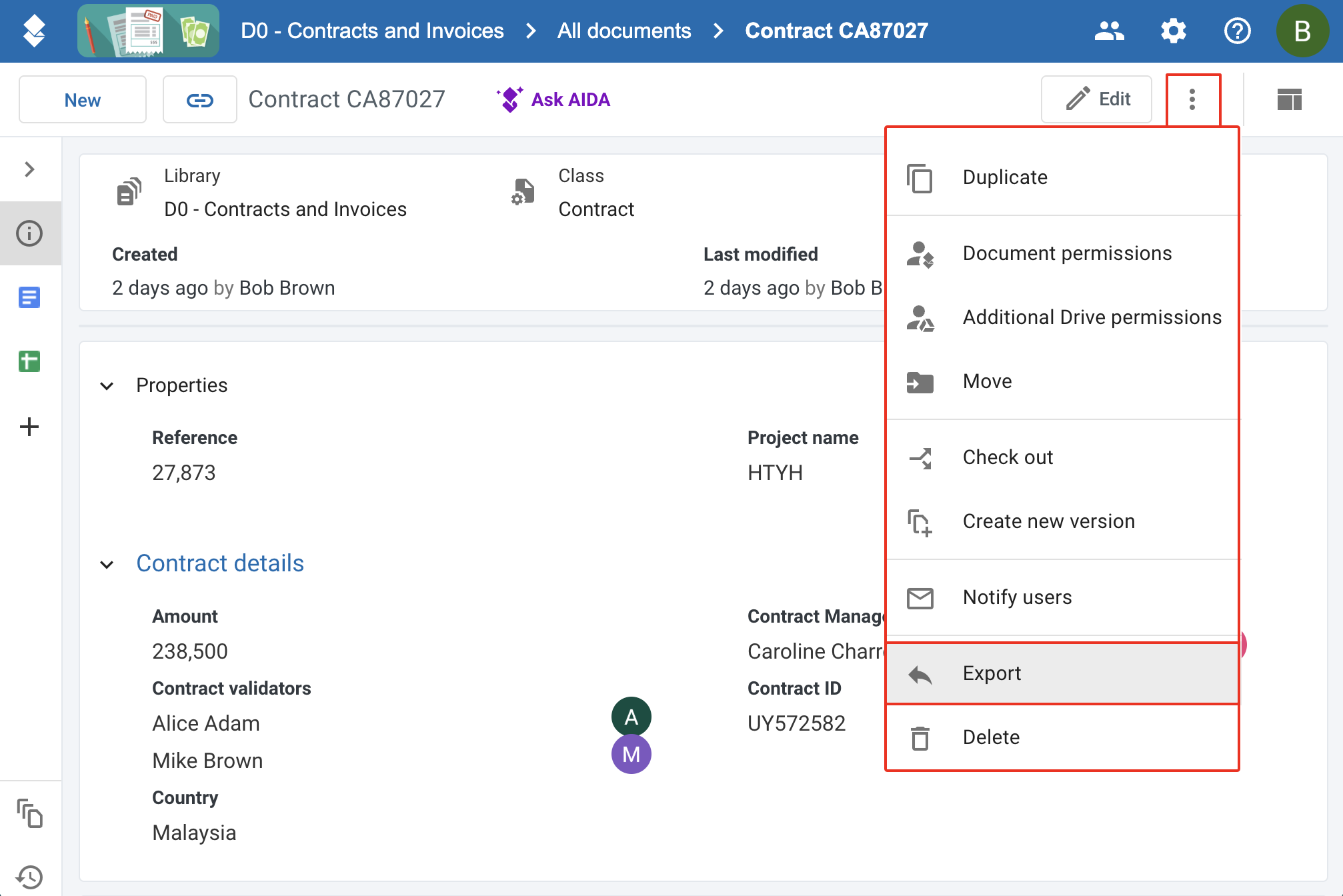Select Move from the menu

pos(1062,381)
